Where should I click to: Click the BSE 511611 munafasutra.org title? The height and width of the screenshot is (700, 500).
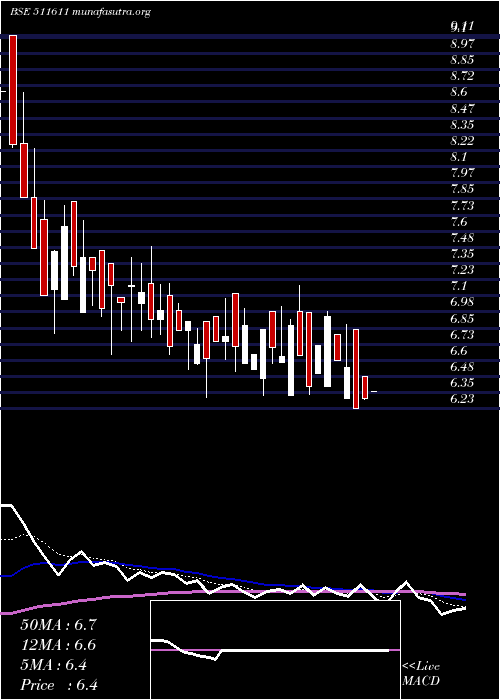click(x=80, y=12)
